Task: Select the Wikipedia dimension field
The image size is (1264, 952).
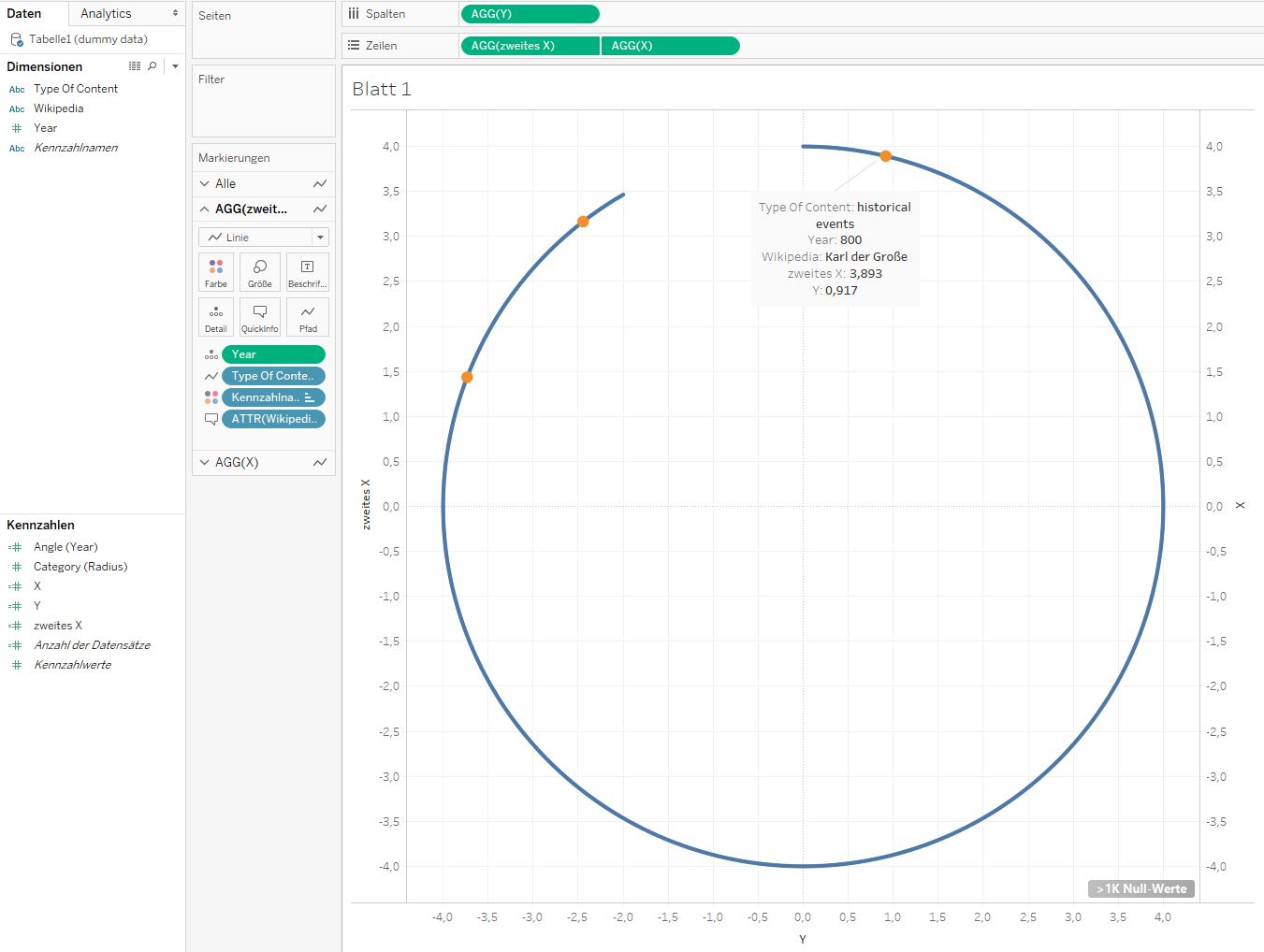Action: click(58, 108)
